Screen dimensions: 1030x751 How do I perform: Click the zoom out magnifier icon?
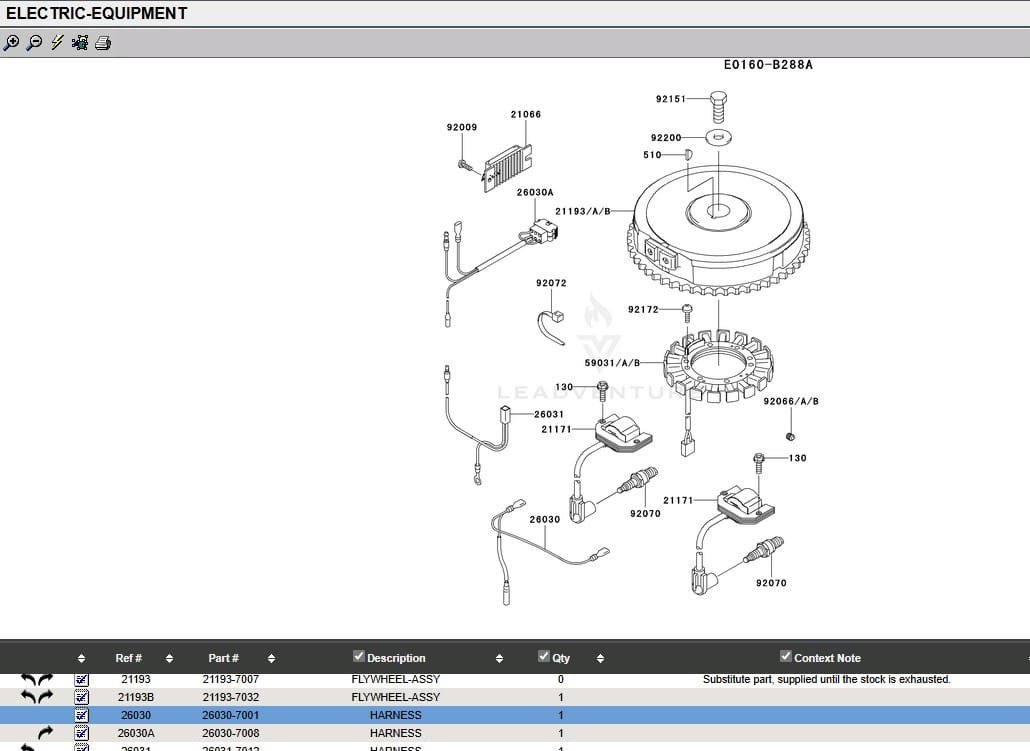pos(34,43)
